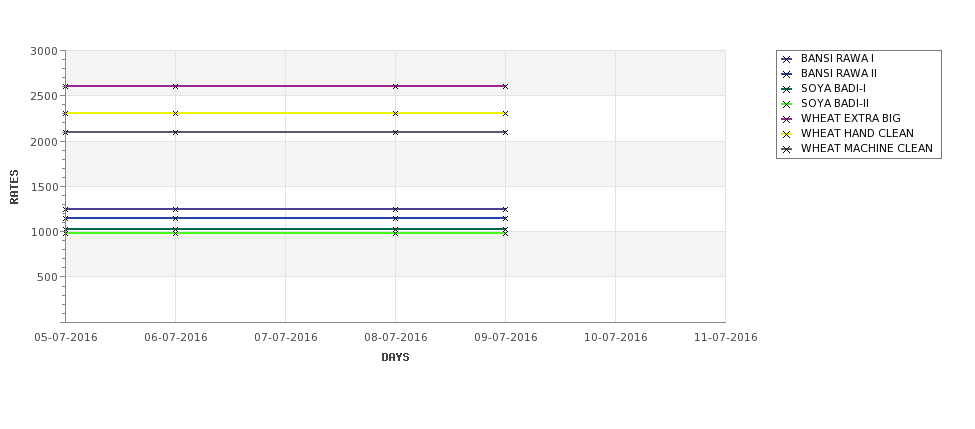This screenshot has height=429, width=975.
Task: Select the SOYA BADI-II legend label
Action: pos(834,103)
